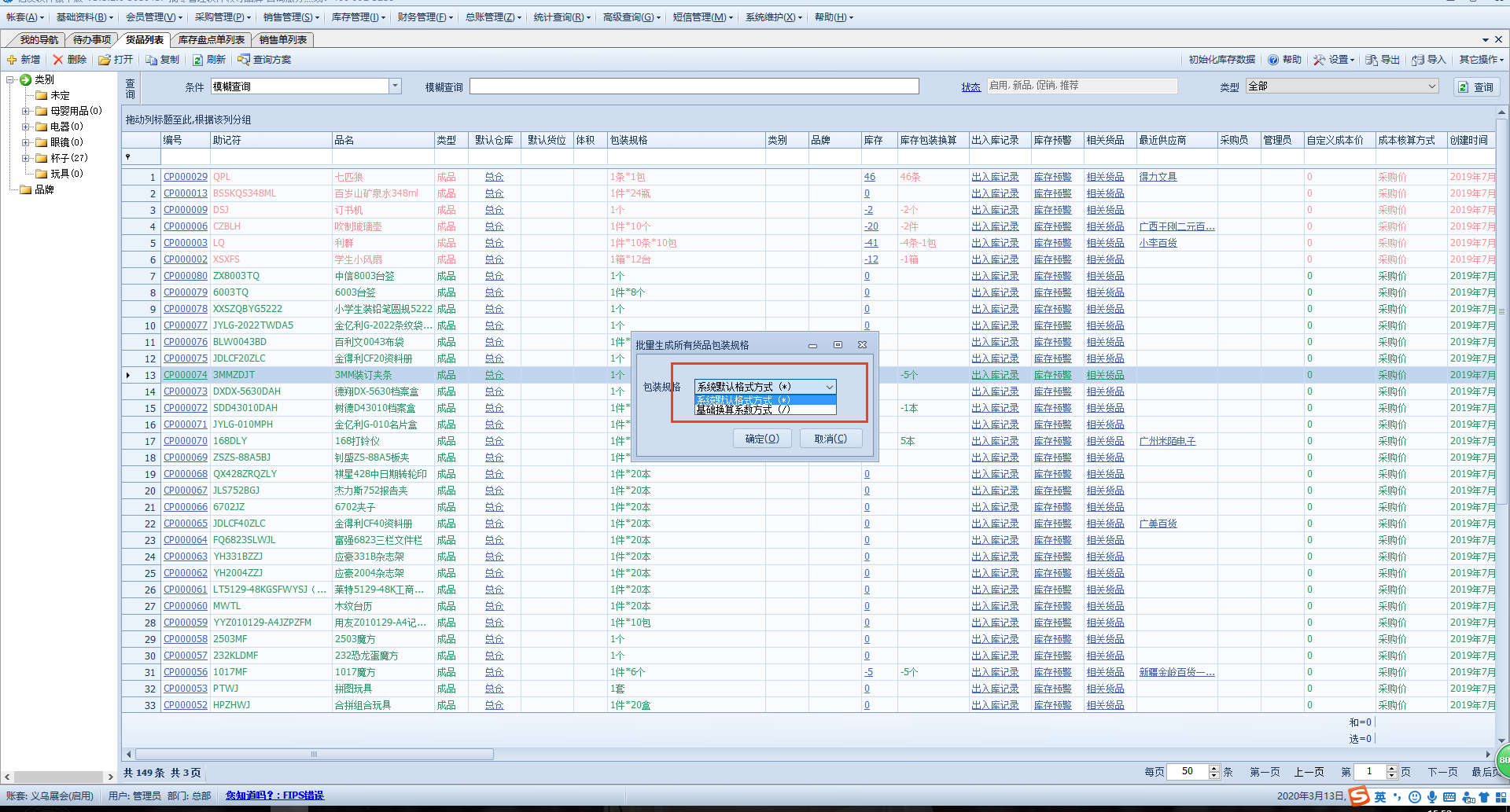
Task: Click the 刷新 (Refresh) toolbar icon
Action: [198, 60]
